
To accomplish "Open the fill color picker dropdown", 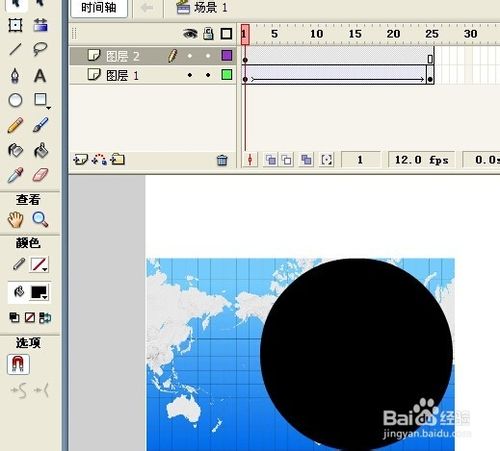I will point(40,292).
